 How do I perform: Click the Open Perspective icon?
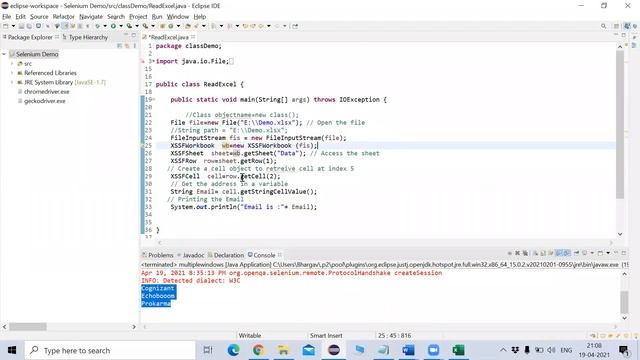616,26
